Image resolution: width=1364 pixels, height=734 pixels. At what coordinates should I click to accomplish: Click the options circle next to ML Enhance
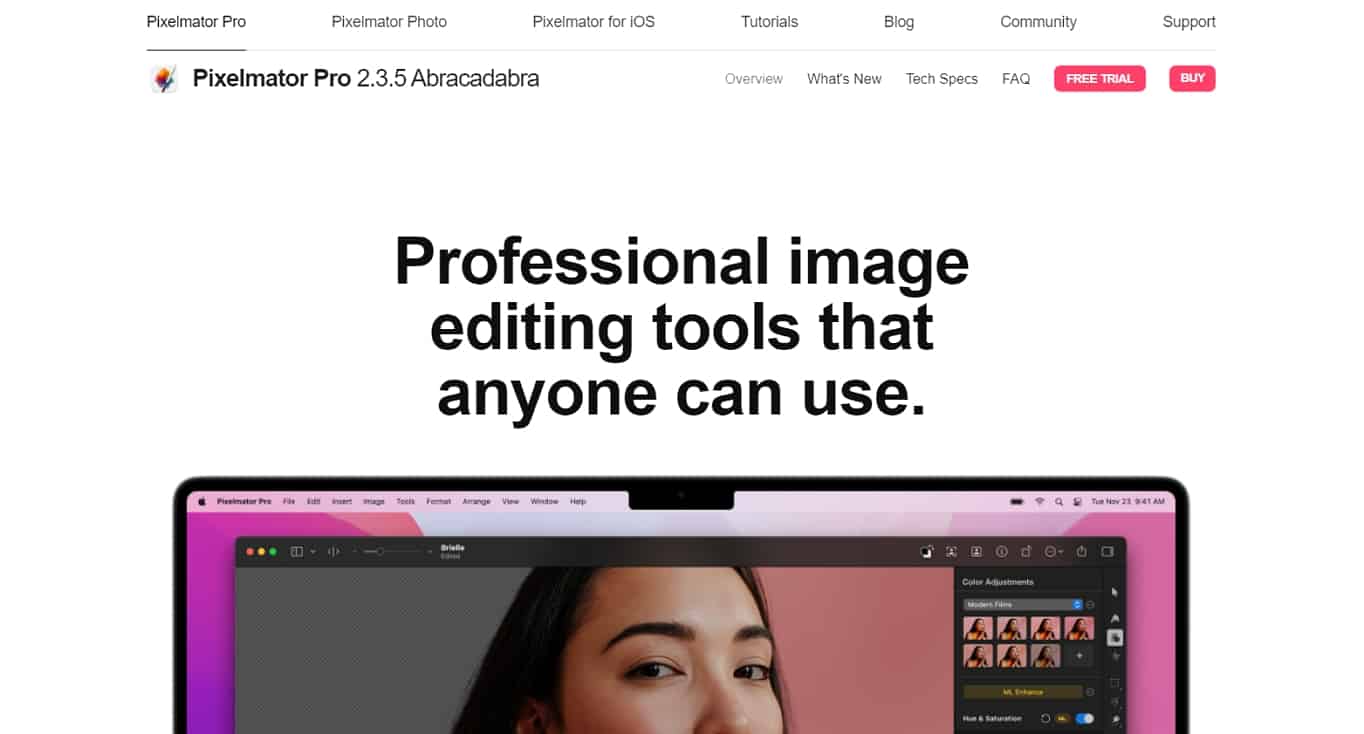point(1090,692)
